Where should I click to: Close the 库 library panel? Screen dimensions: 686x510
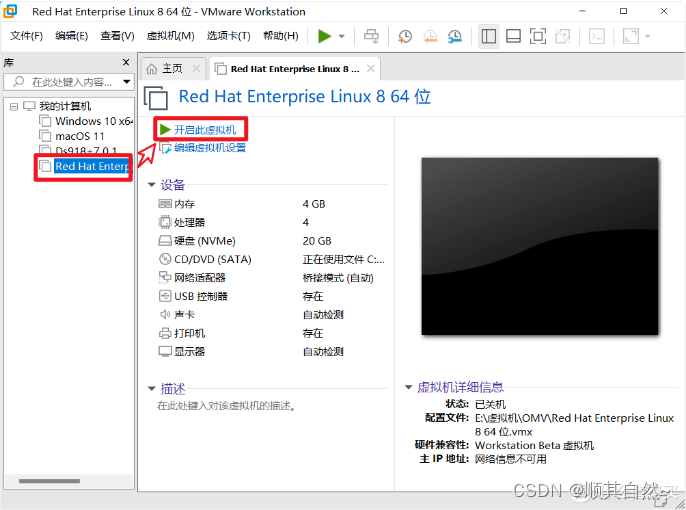pyautogui.click(x=126, y=62)
